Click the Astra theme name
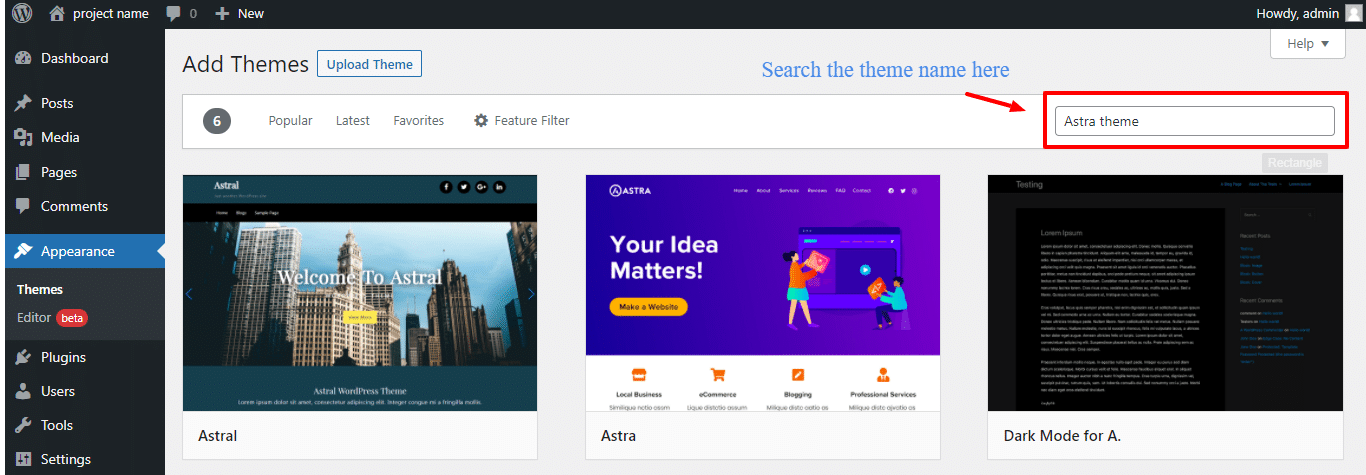Image resolution: width=1366 pixels, height=475 pixels. click(618, 436)
